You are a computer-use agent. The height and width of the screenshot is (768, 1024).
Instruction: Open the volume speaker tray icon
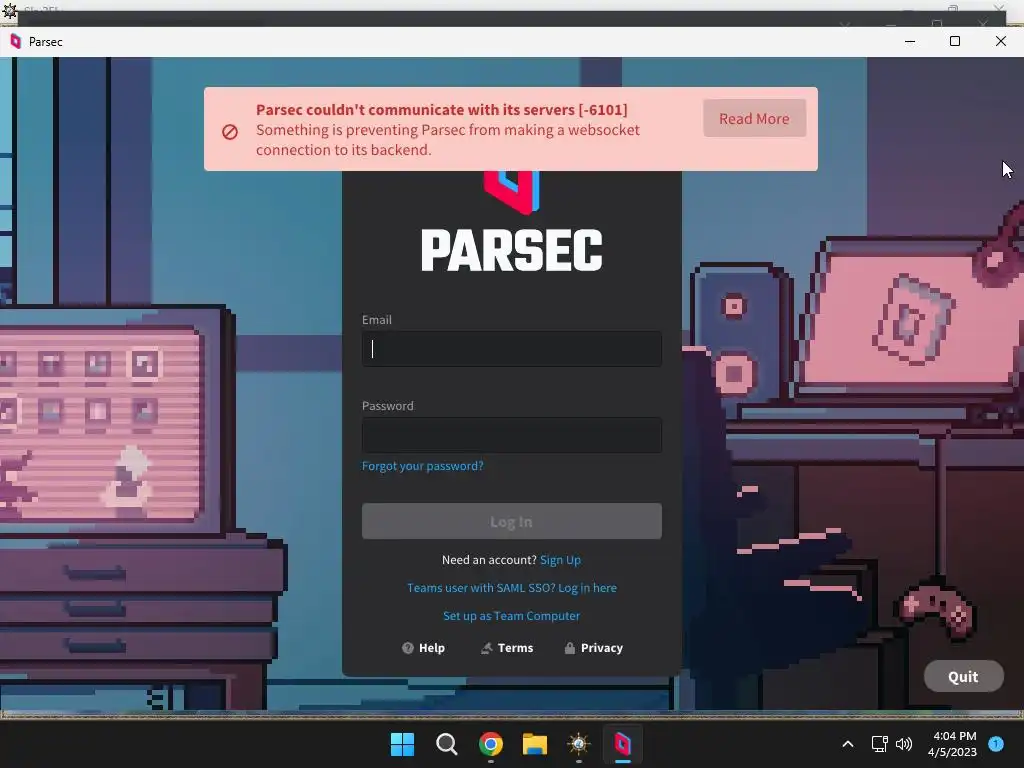[904, 744]
